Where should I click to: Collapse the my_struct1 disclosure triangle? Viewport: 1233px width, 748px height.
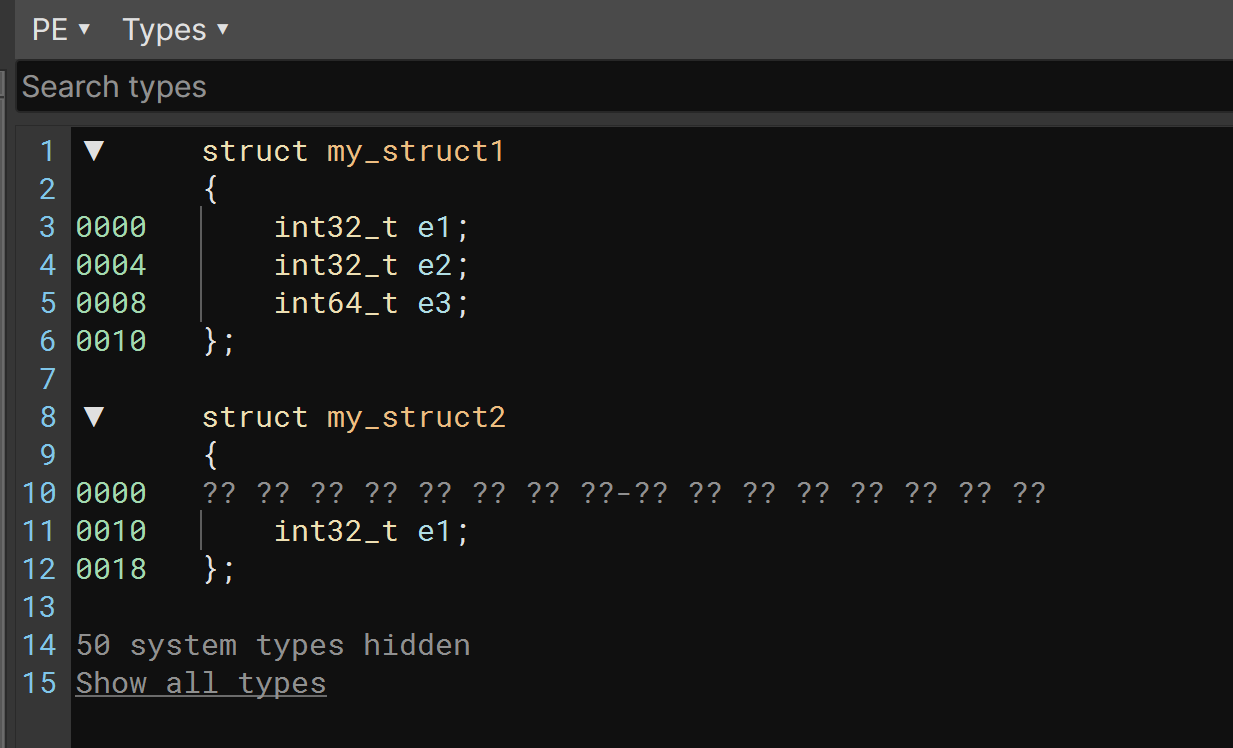click(x=93, y=150)
